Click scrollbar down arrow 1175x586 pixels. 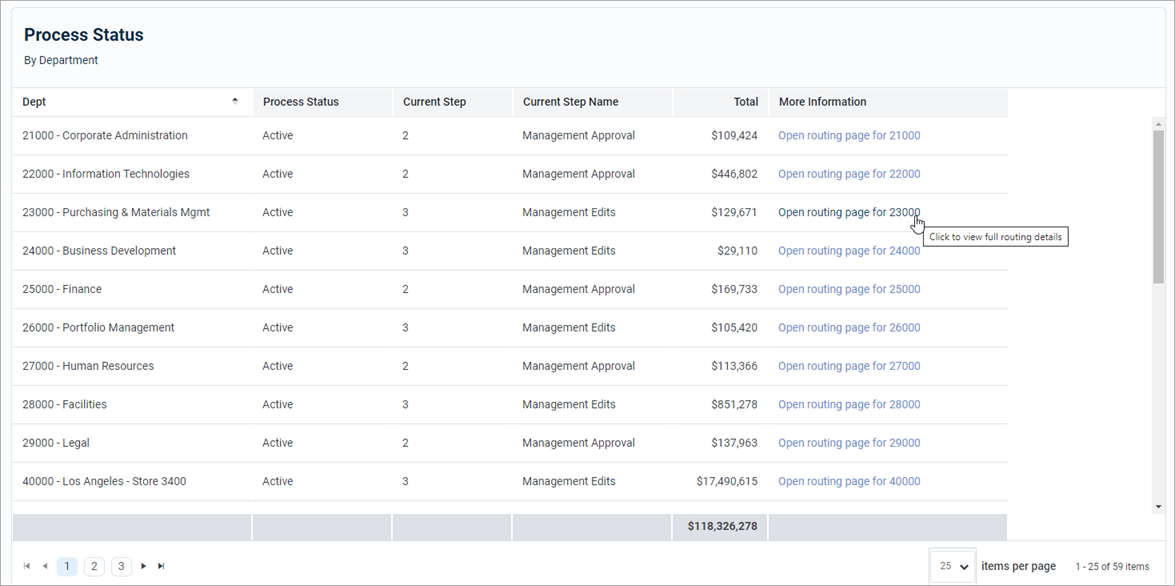pyautogui.click(x=1158, y=507)
